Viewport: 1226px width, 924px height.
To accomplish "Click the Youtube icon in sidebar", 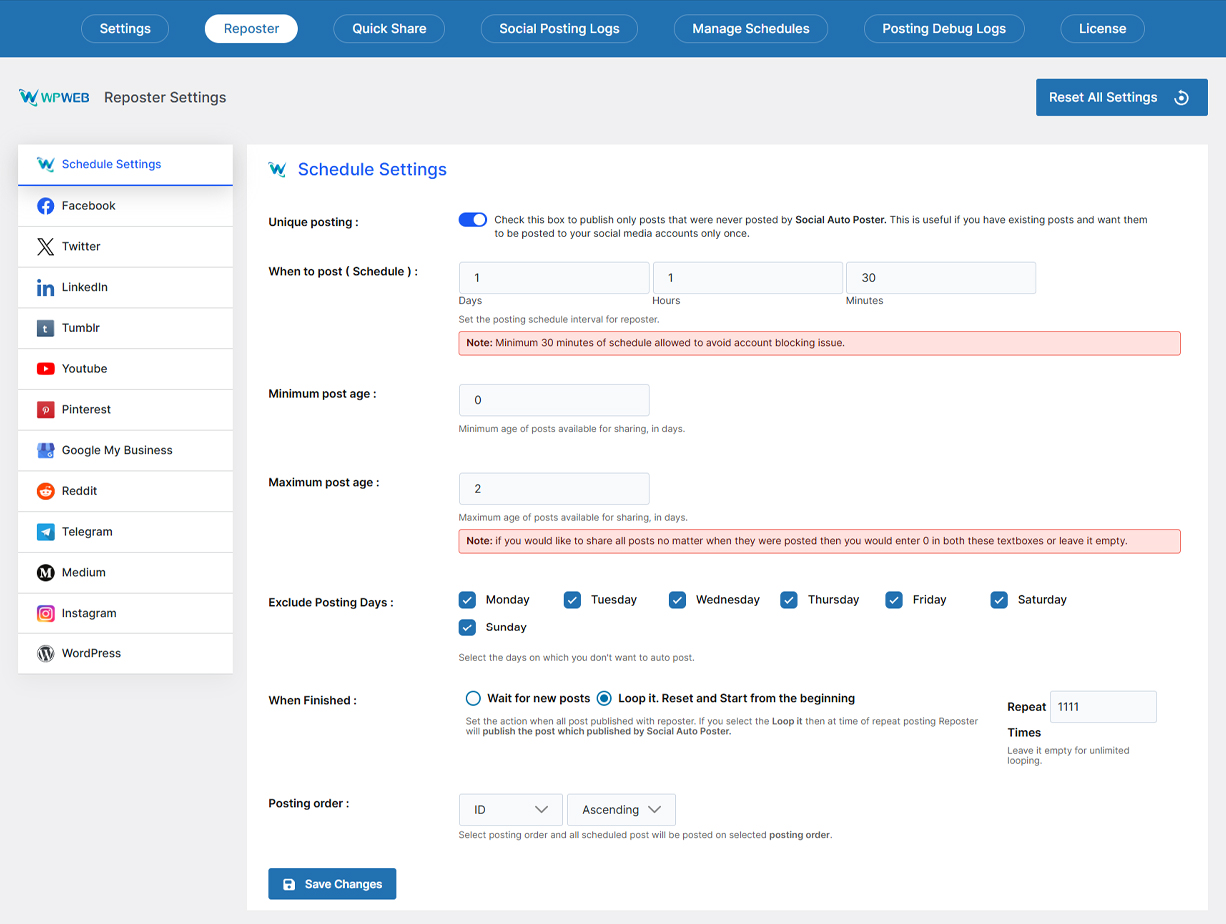I will pos(45,369).
